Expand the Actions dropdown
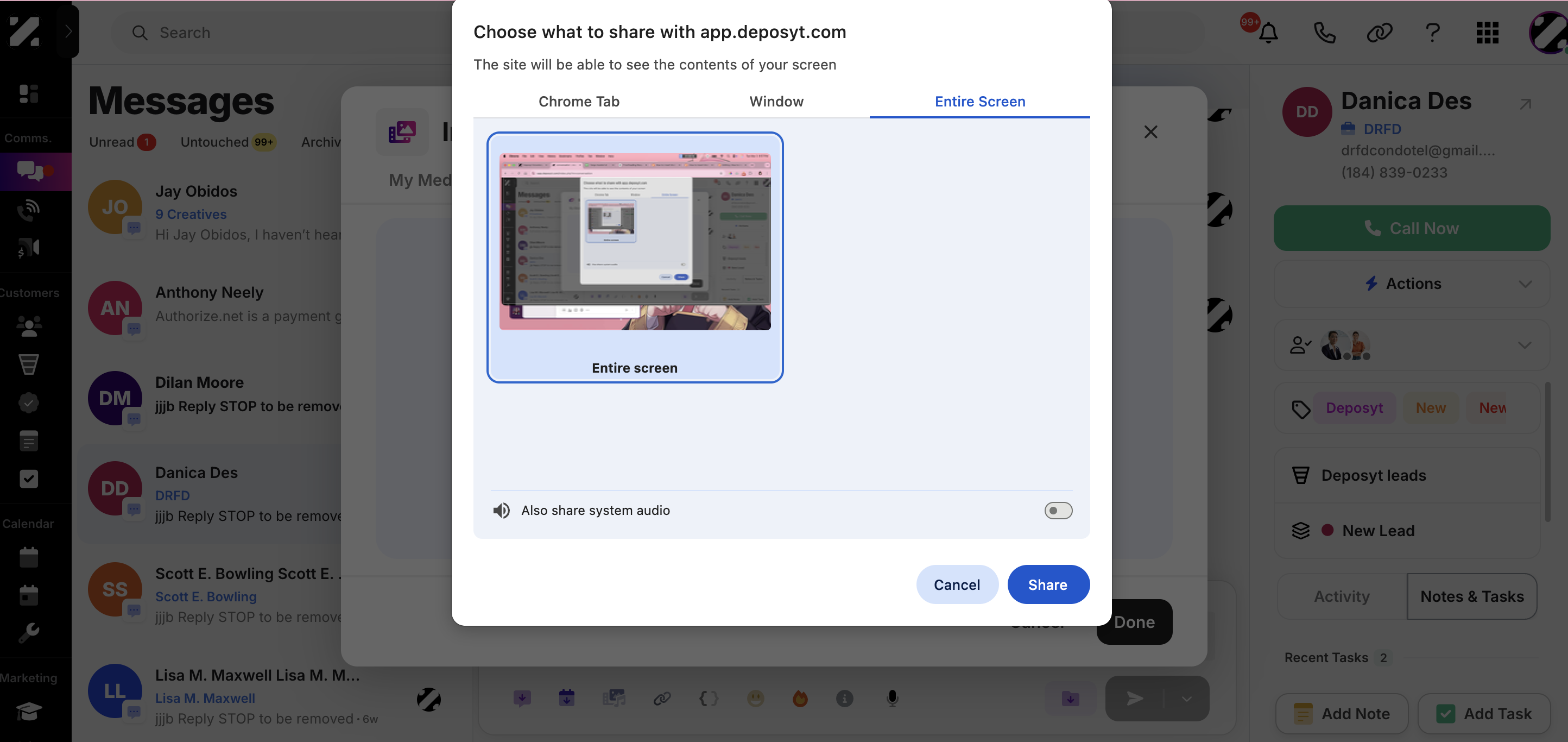 point(1411,284)
